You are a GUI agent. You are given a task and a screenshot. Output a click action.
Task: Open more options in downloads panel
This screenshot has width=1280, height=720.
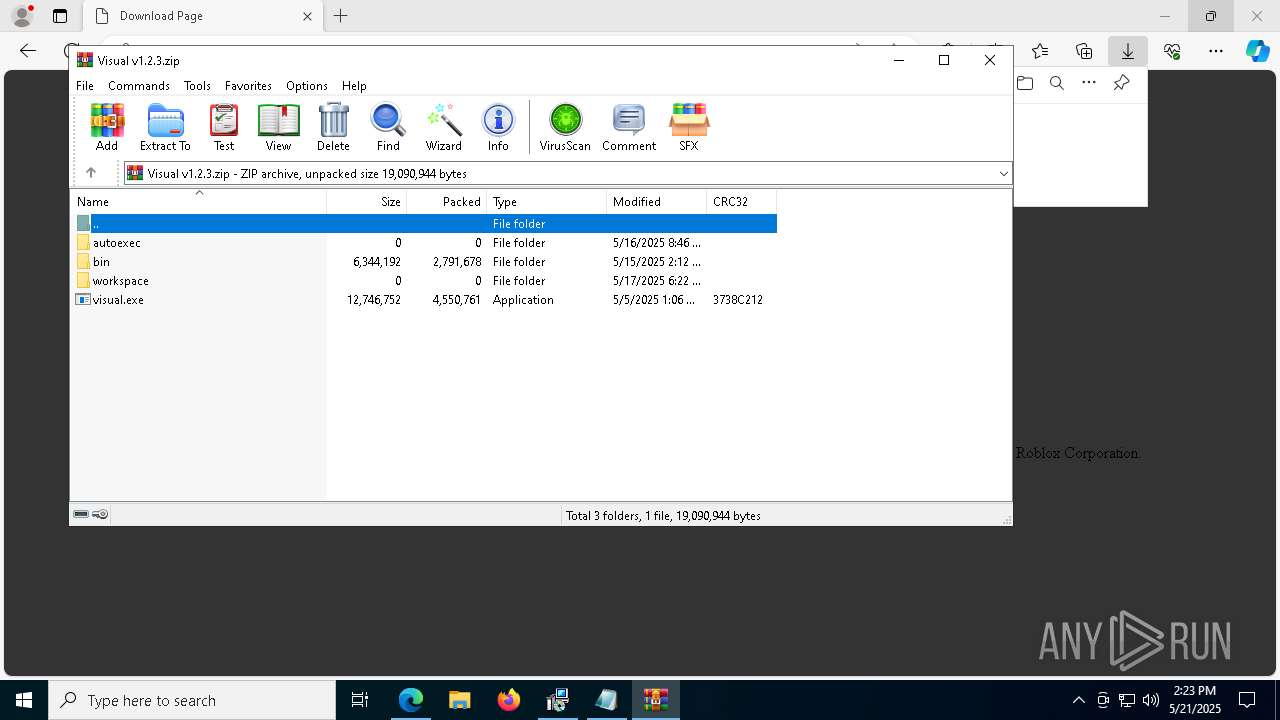[1089, 83]
